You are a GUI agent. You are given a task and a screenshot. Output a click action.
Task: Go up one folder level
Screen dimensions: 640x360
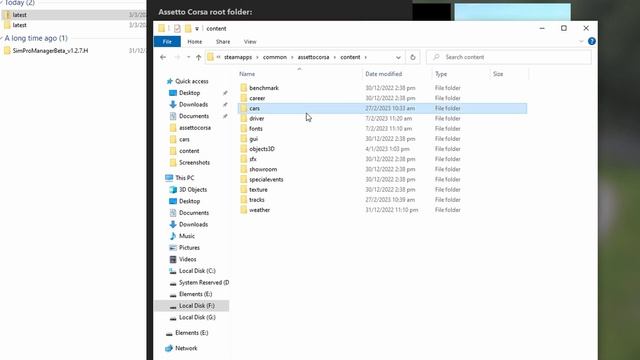198,57
